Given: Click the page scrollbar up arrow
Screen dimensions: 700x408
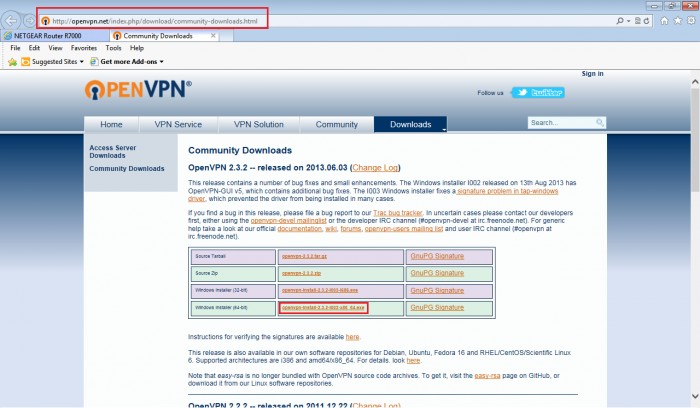Looking at the screenshot, I should [x=695, y=82].
